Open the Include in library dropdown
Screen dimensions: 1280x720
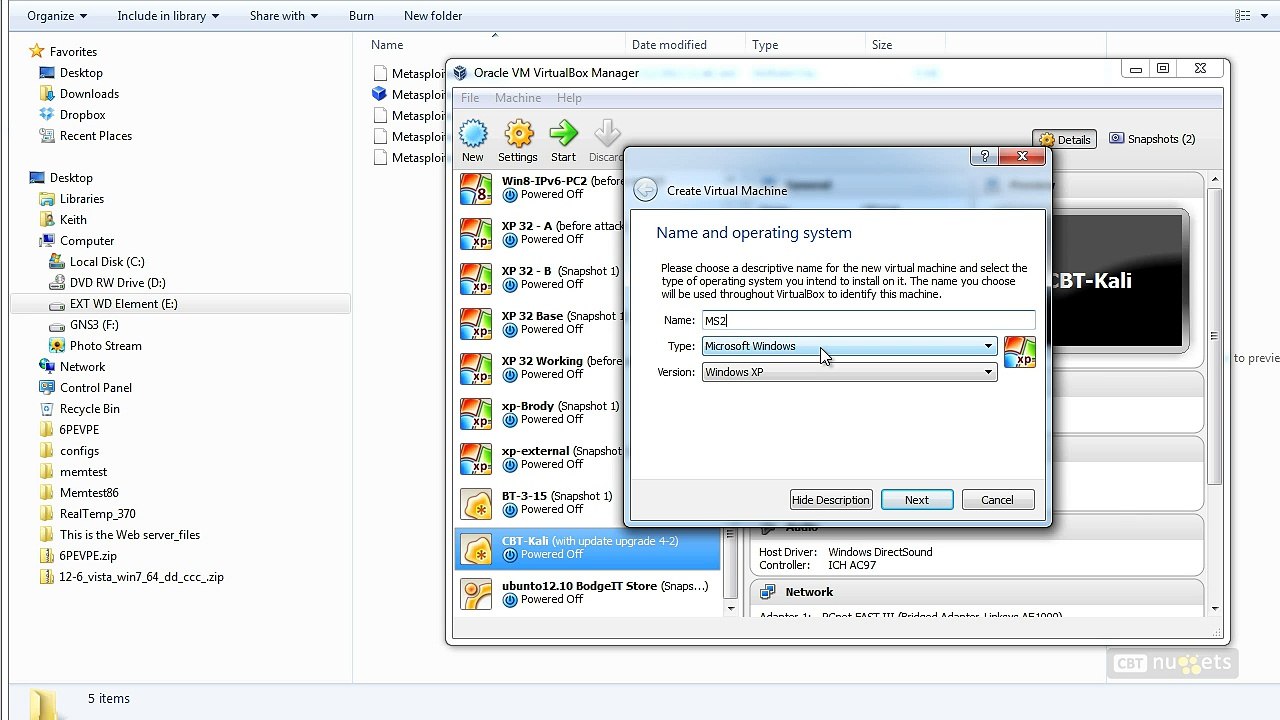click(168, 16)
